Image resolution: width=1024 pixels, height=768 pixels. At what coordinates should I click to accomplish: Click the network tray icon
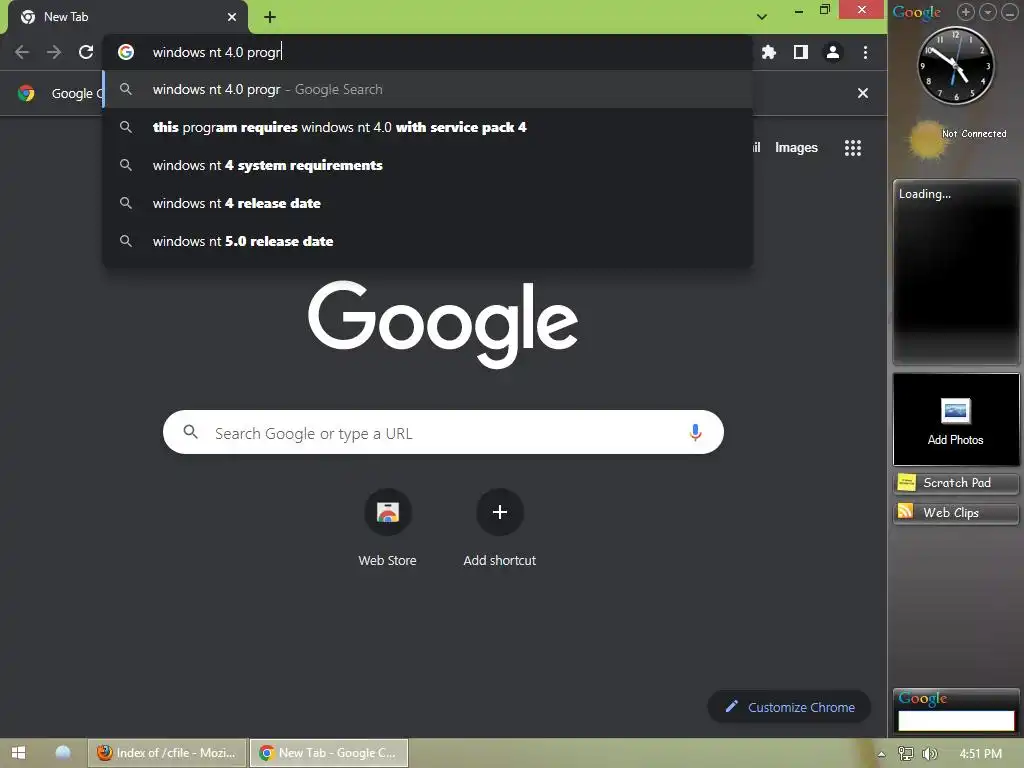tap(906, 754)
